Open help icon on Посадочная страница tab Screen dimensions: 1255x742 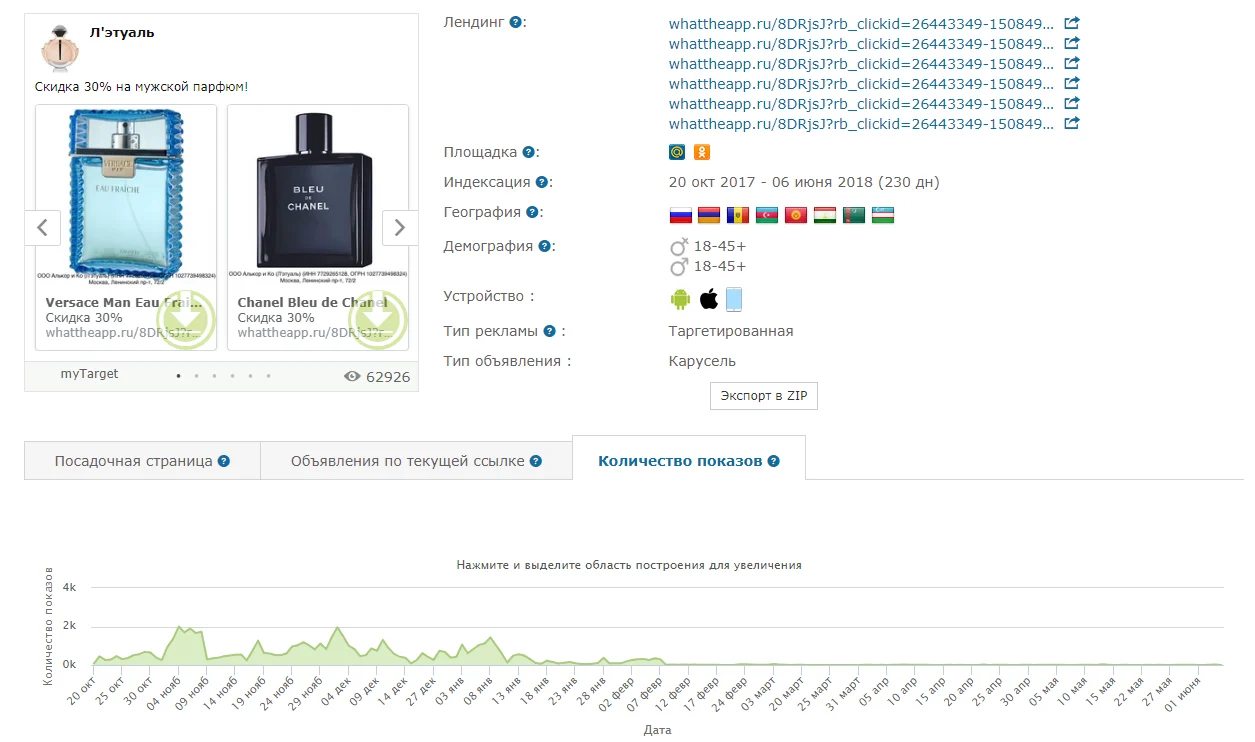click(224, 461)
